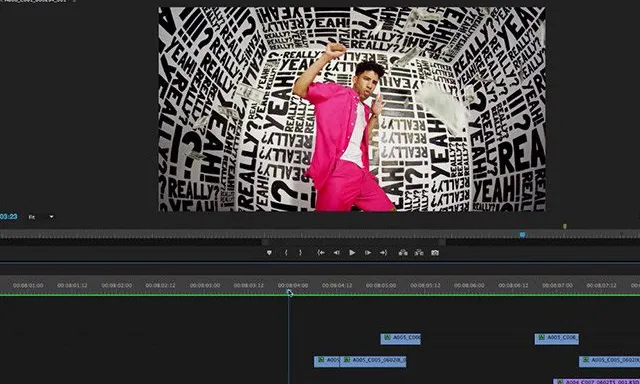
Task: Step forward one frame
Action: (368, 253)
